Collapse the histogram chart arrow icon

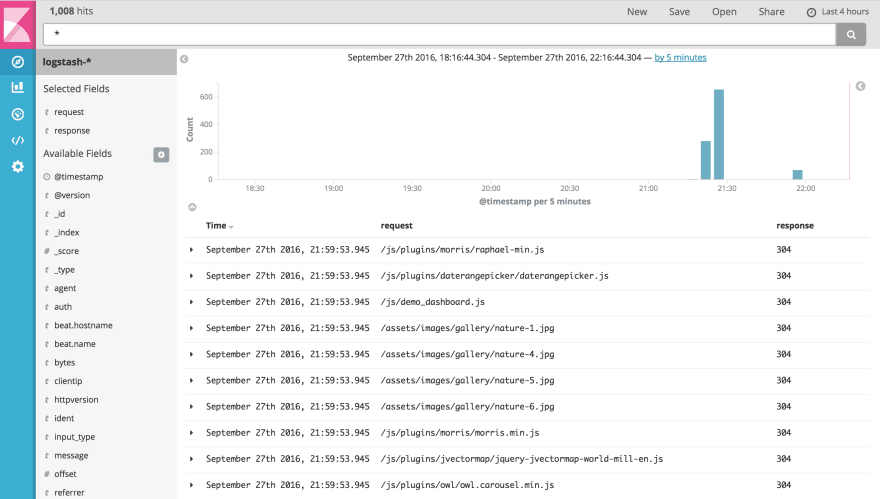click(192, 207)
